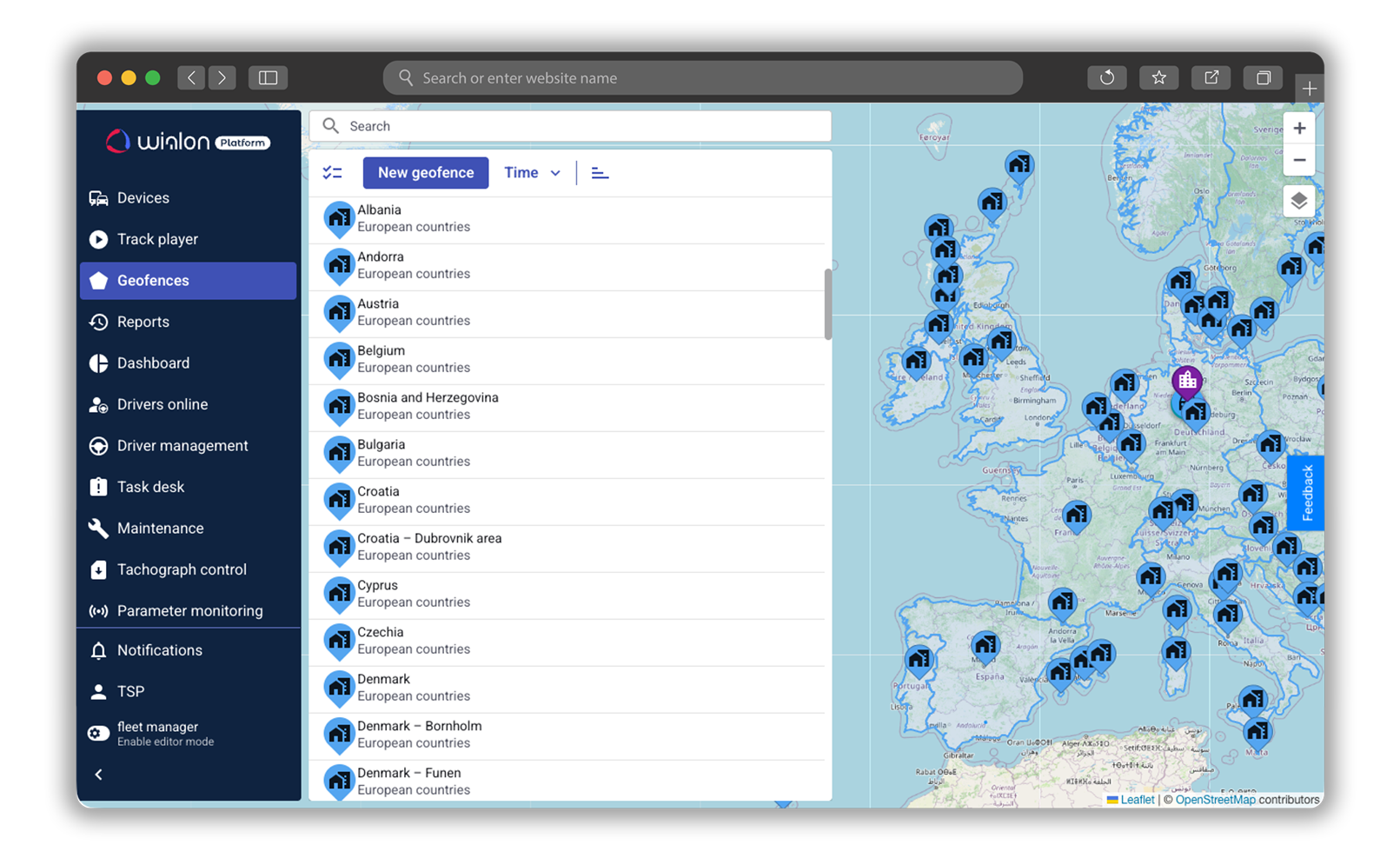Click the Tachograph control icon
This screenshot has height=865, width=1400.
pyautogui.click(x=98, y=569)
